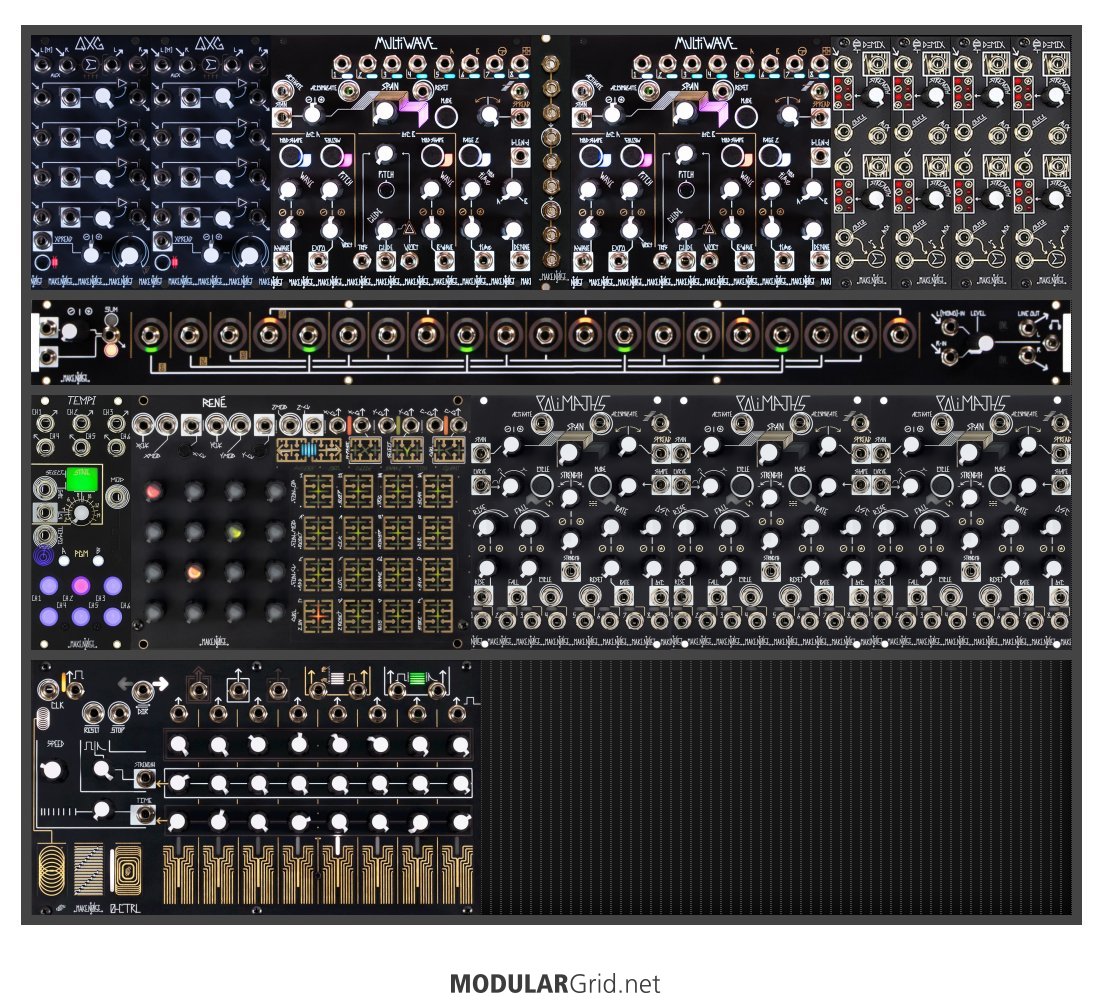Adjust the Tempi select dial knob
The height and width of the screenshot is (1005, 1112).
coord(82,513)
